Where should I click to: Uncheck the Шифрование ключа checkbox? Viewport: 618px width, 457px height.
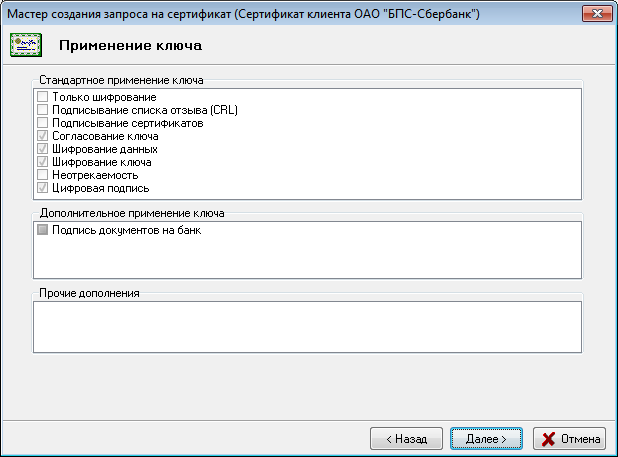(42, 162)
